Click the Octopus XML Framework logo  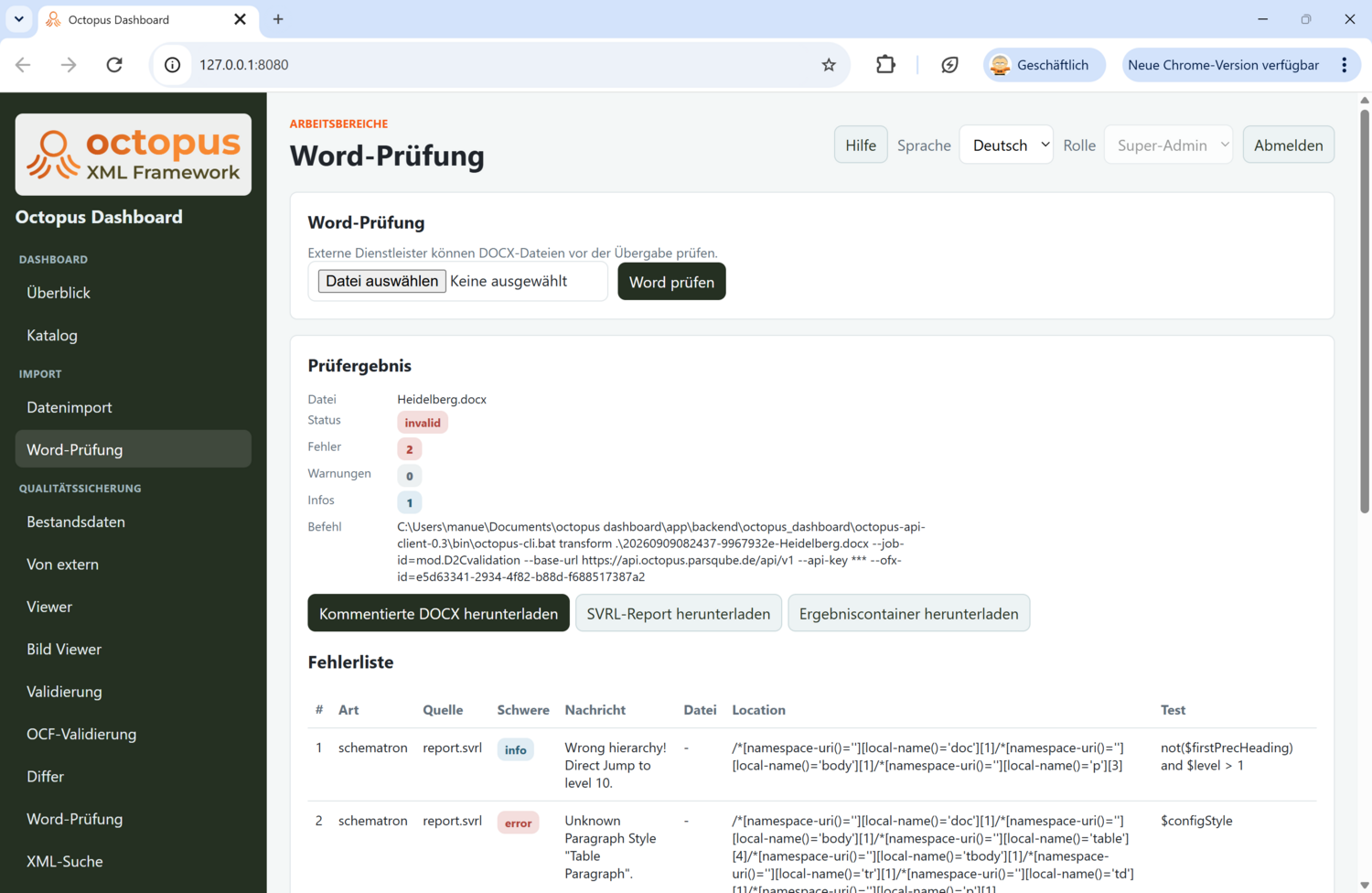(x=134, y=155)
